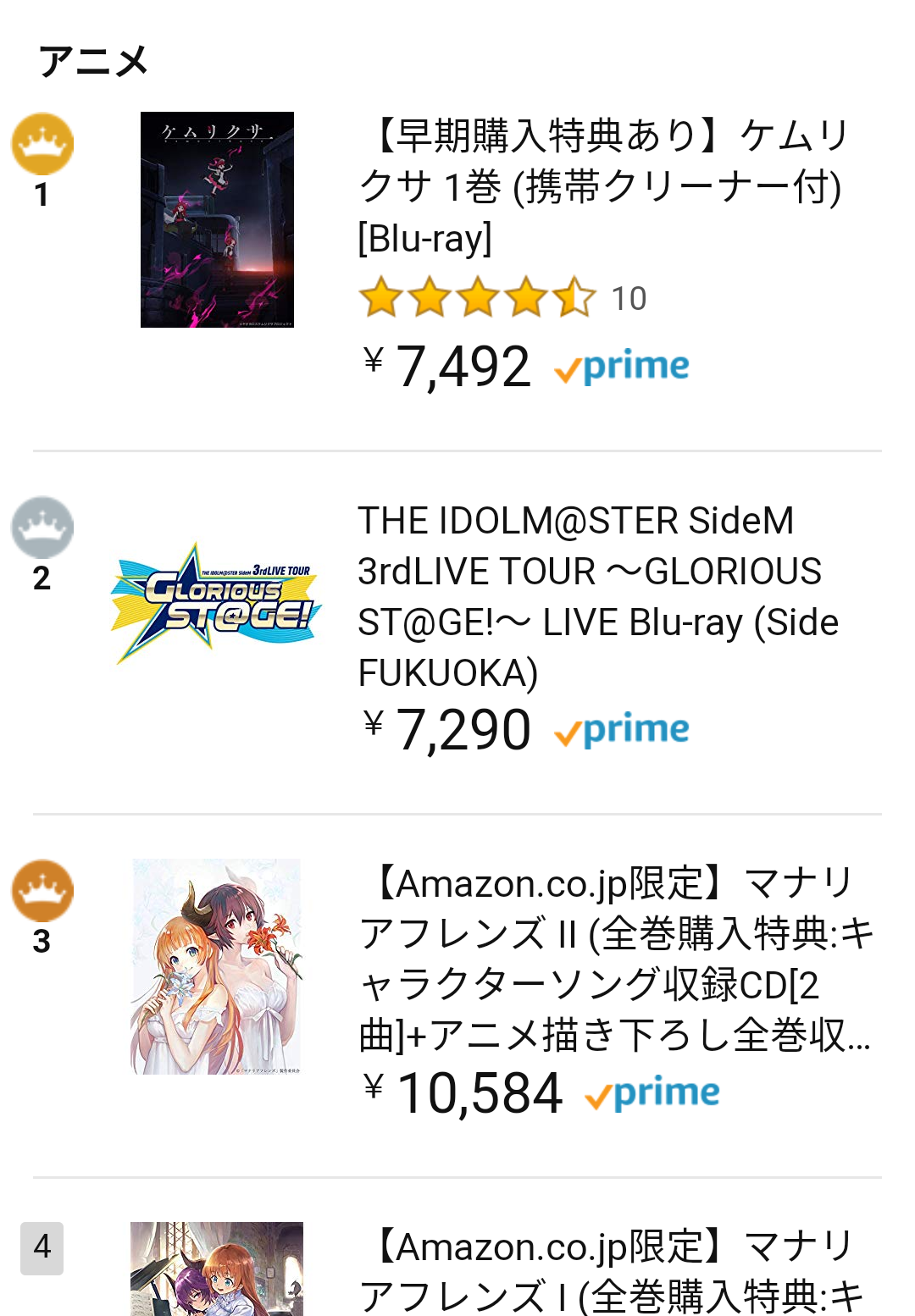The height and width of the screenshot is (1316, 915).
Task: Select the ¥10,584 price
Action: click(463, 1093)
